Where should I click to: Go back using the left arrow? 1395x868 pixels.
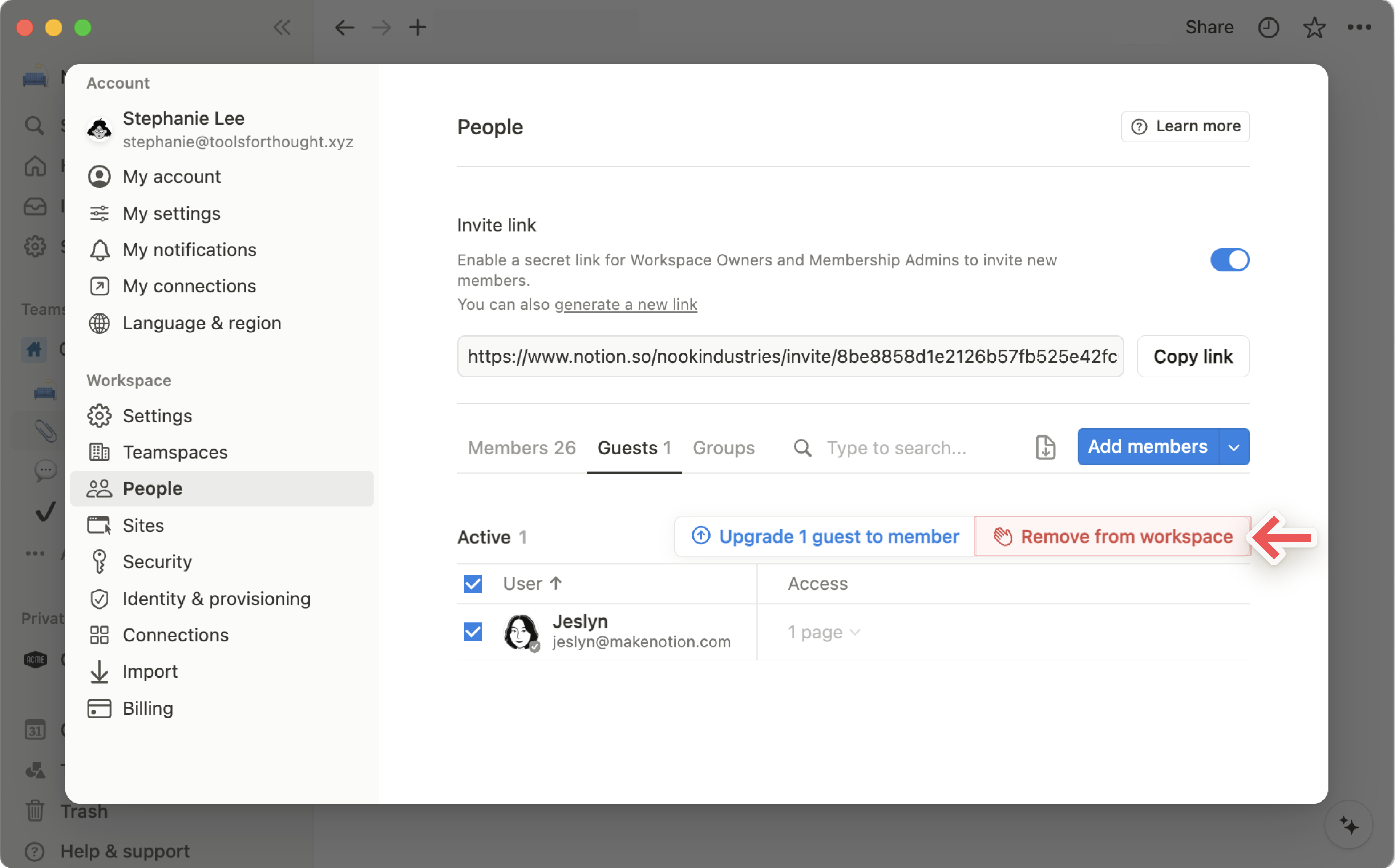coord(344,27)
